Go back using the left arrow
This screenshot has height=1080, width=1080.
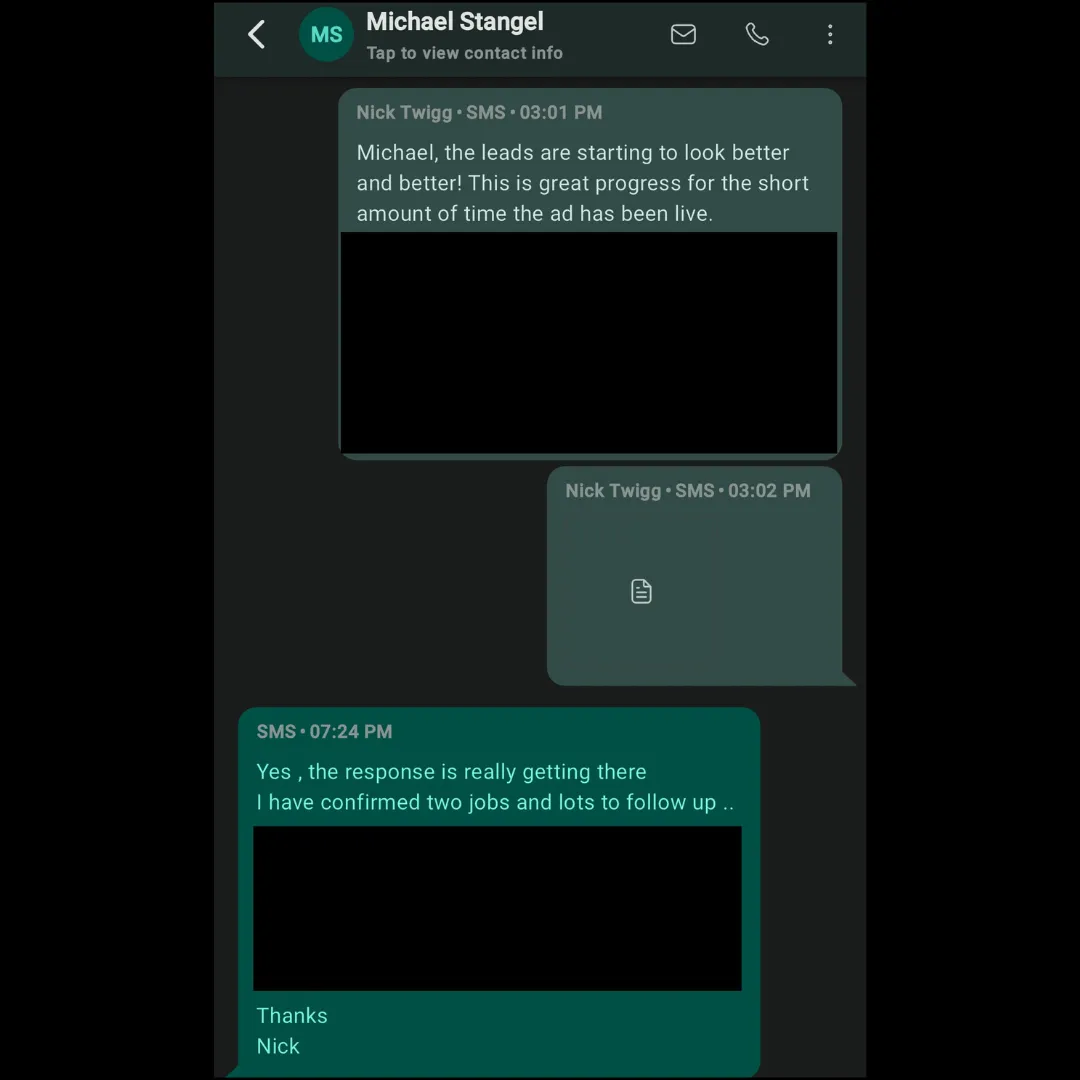pyautogui.click(x=256, y=34)
